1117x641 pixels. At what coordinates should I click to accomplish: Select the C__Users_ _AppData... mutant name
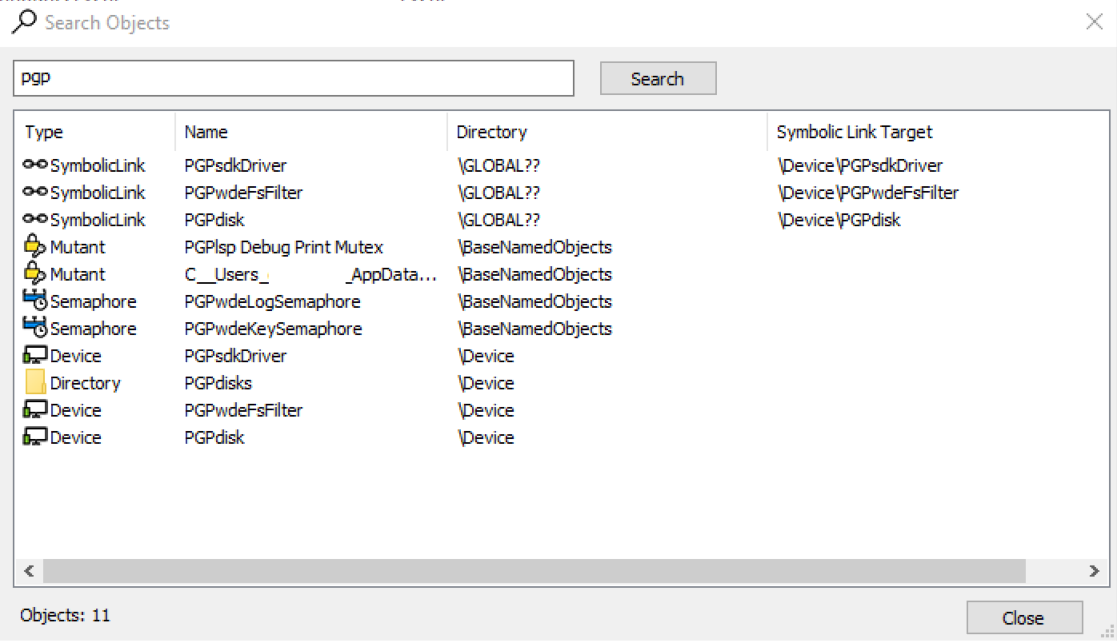click(x=310, y=274)
